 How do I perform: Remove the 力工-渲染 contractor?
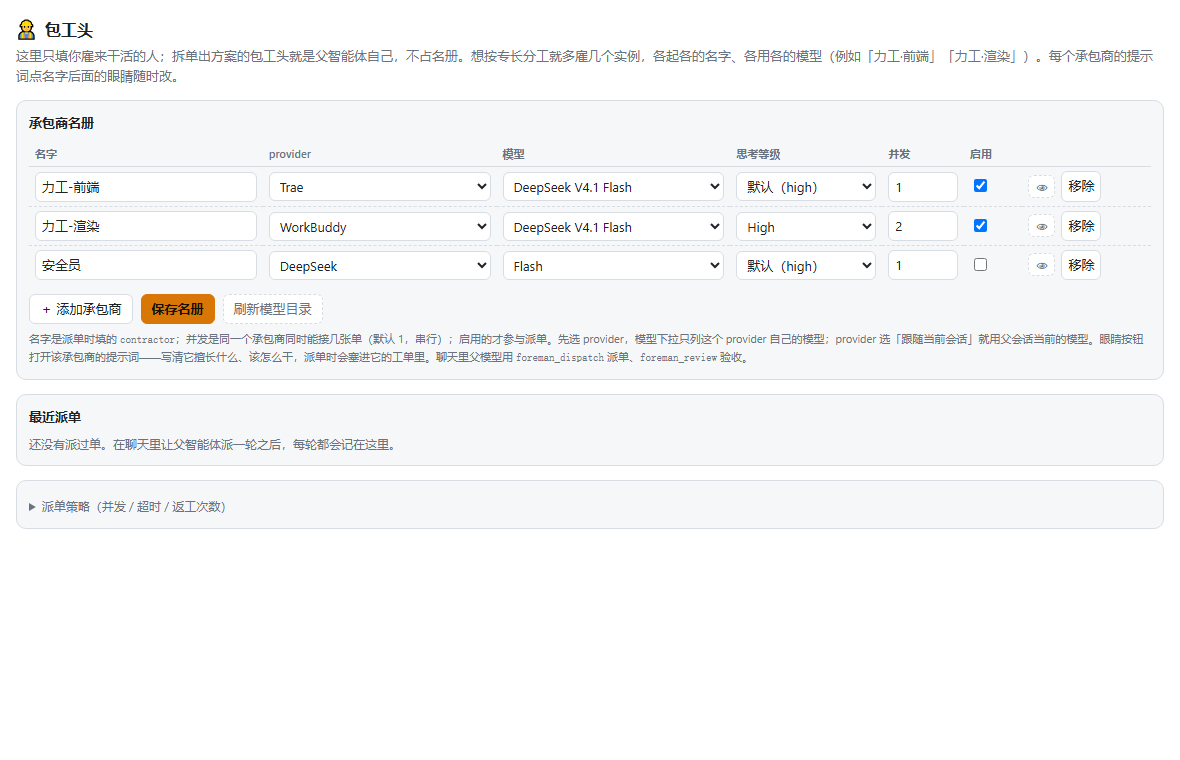[x=1081, y=226]
